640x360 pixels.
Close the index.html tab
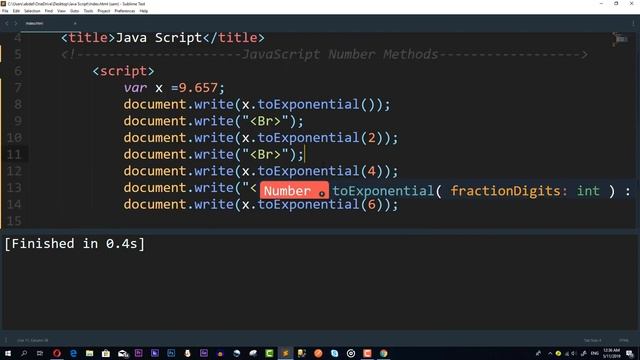pyautogui.click(x=75, y=23)
